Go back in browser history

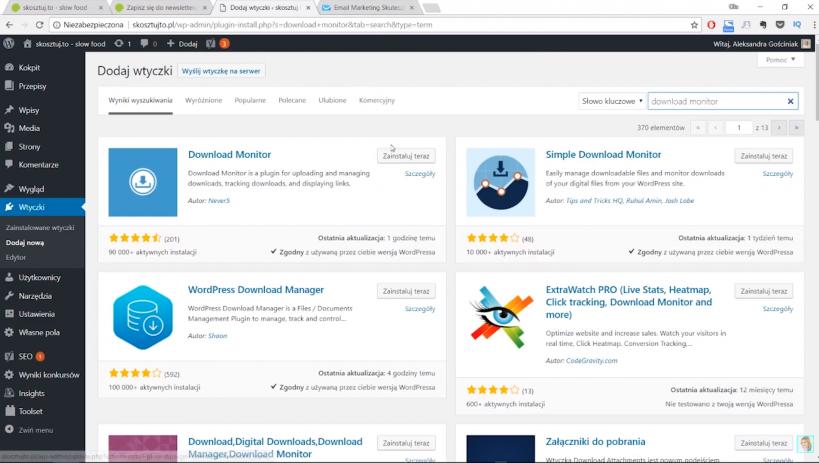[9, 25]
